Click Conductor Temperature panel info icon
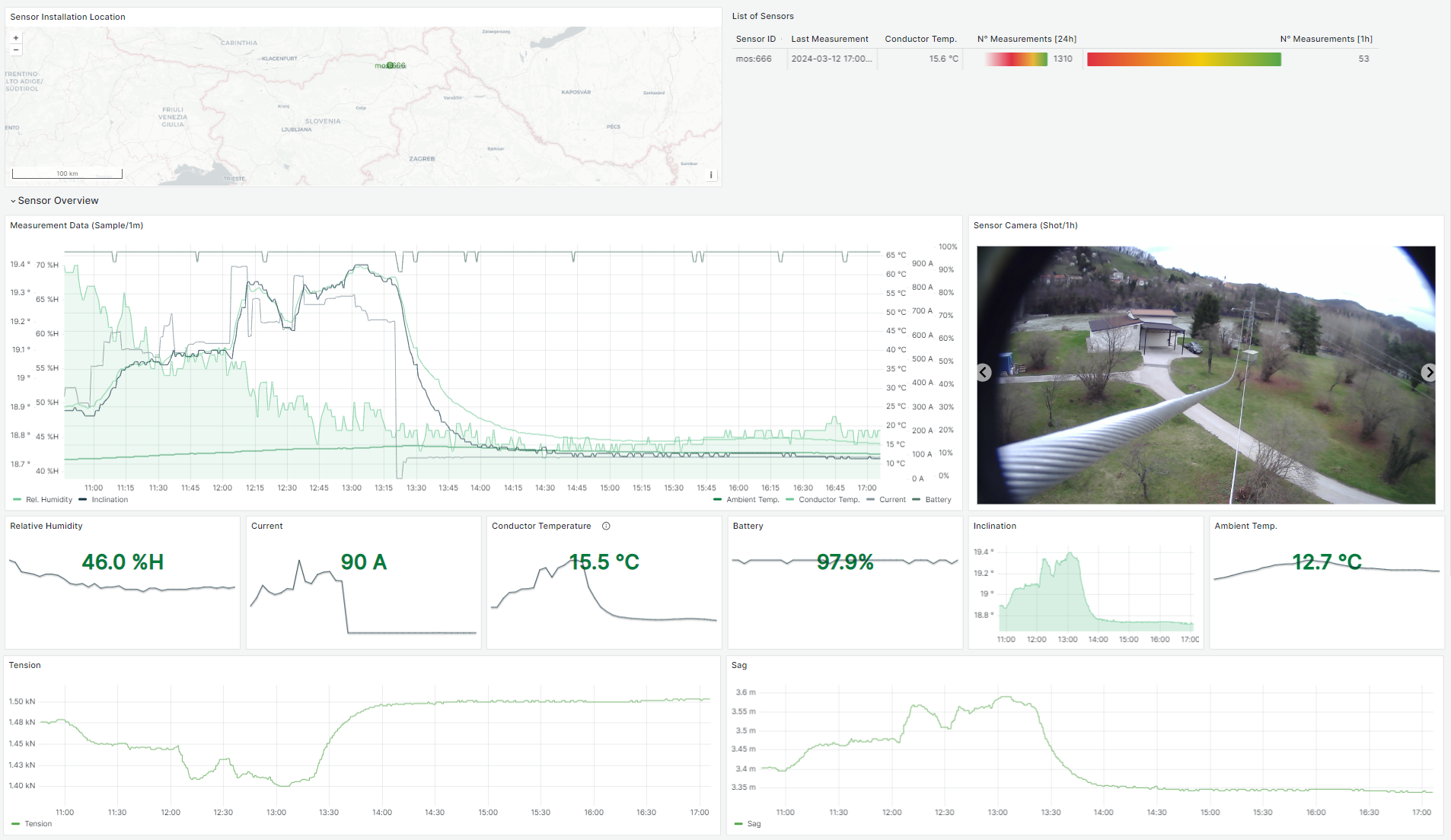 [x=606, y=527]
